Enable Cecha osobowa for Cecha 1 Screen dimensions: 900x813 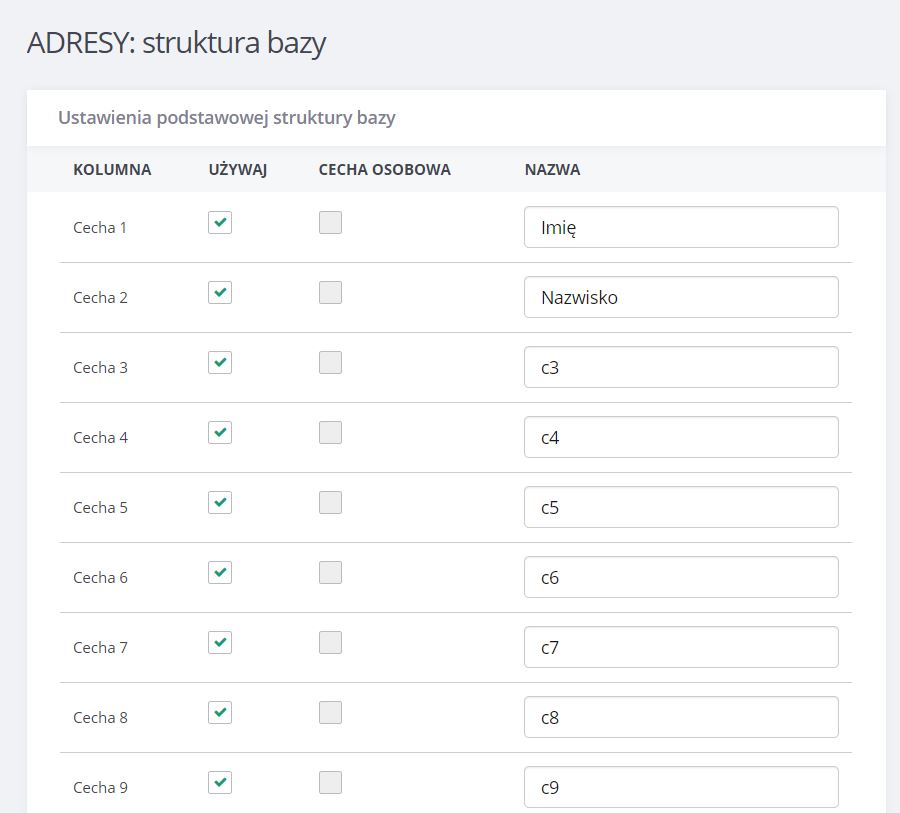click(x=331, y=223)
